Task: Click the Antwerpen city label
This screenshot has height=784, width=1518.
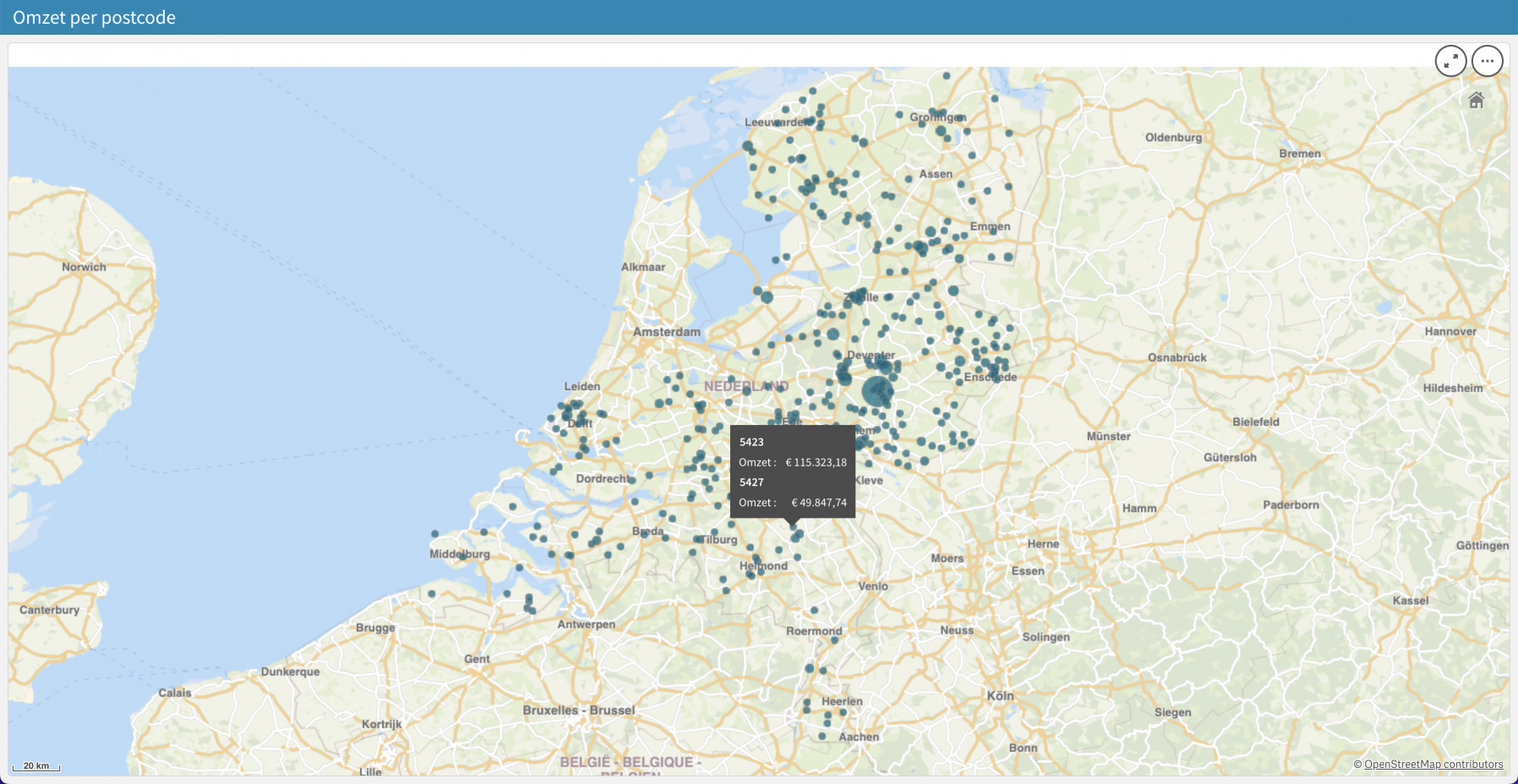Action: [x=586, y=624]
